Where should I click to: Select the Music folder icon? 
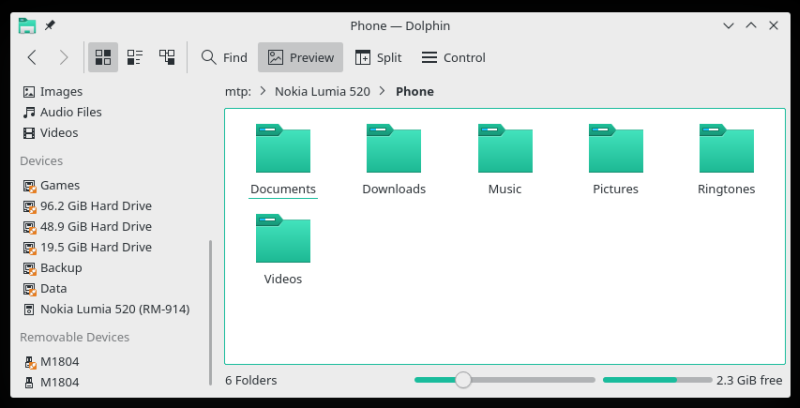pyautogui.click(x=505, y=148)
